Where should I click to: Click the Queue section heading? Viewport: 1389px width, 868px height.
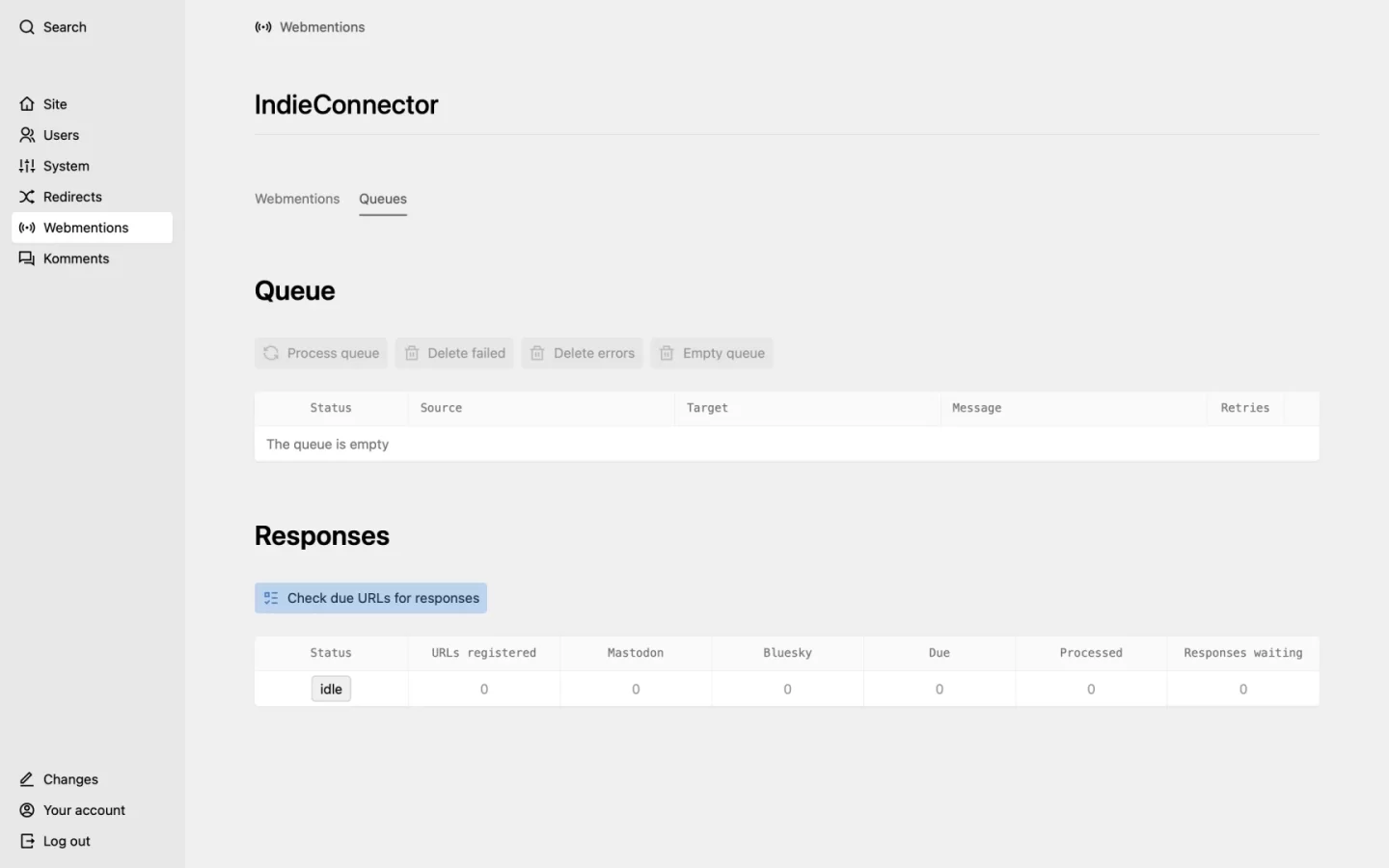pos(295,291)
